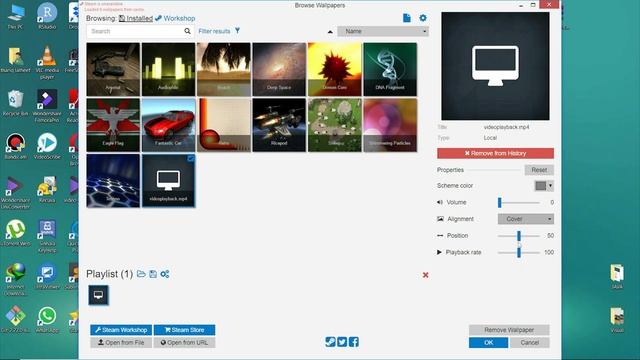Select the Ricepod wallpaper thumbnail
This screenshot has height=360, width=640.
pyautogui.click(x=279, y=125)
